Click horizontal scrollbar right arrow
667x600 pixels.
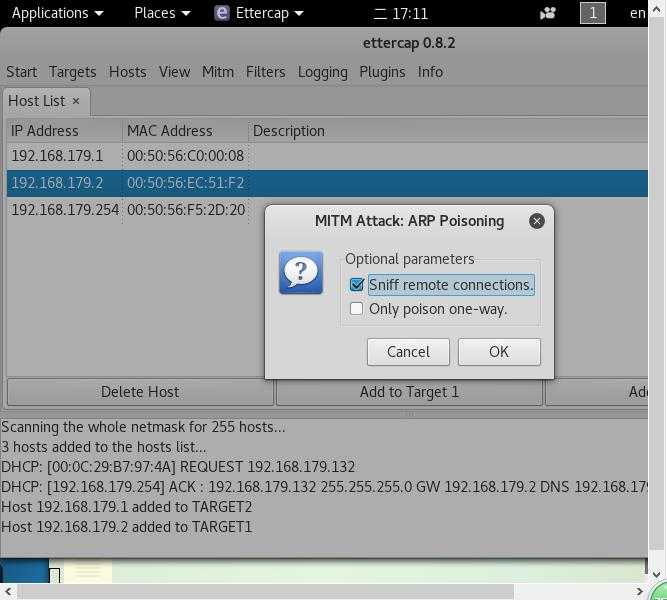[x=639, y=591]
